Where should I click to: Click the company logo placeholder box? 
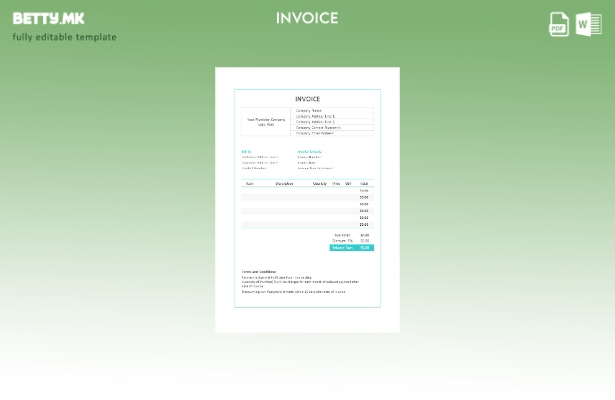tap(266, 122)
